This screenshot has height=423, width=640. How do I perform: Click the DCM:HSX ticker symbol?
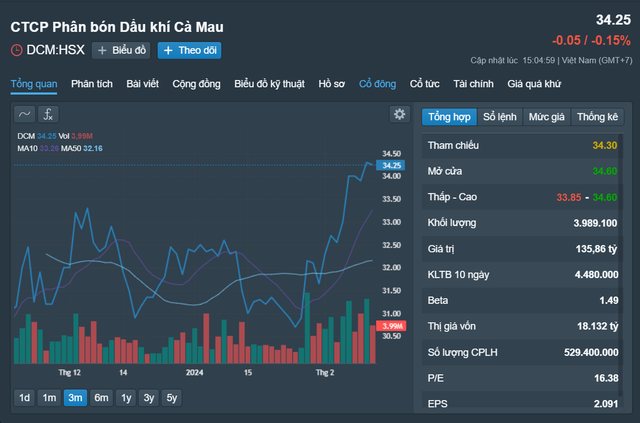(56, 50)
